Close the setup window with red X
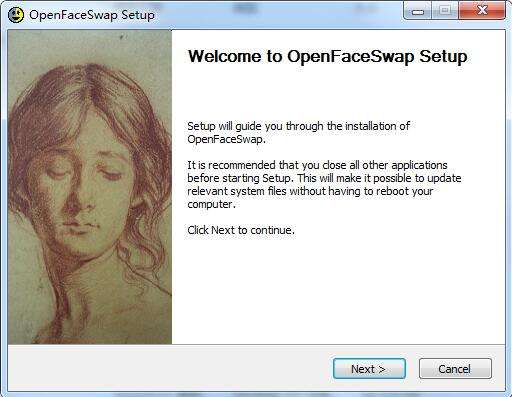The image size is (512, 397). click(482, 11)
